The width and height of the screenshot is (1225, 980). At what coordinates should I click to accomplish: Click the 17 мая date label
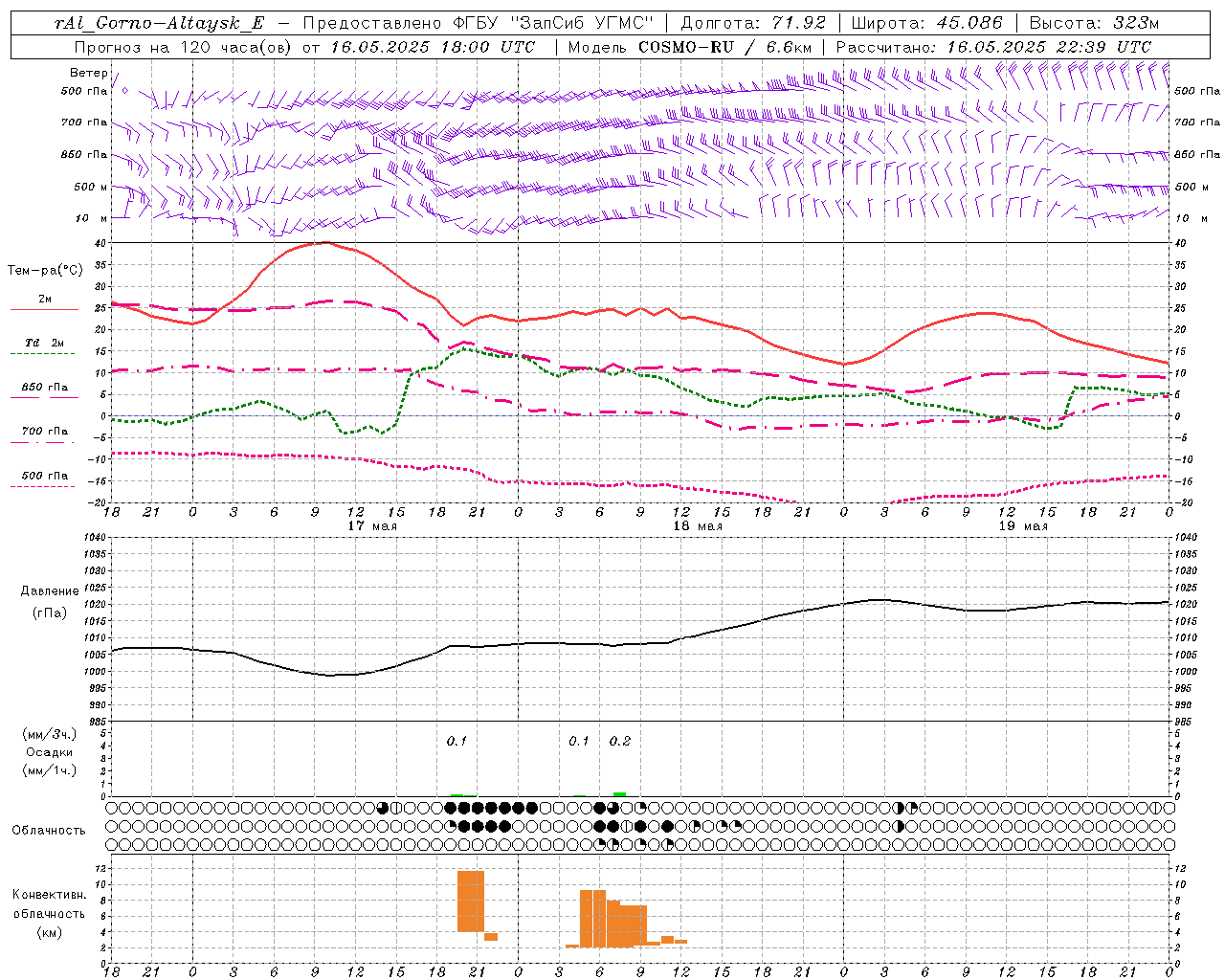click(x=371, y=526)
